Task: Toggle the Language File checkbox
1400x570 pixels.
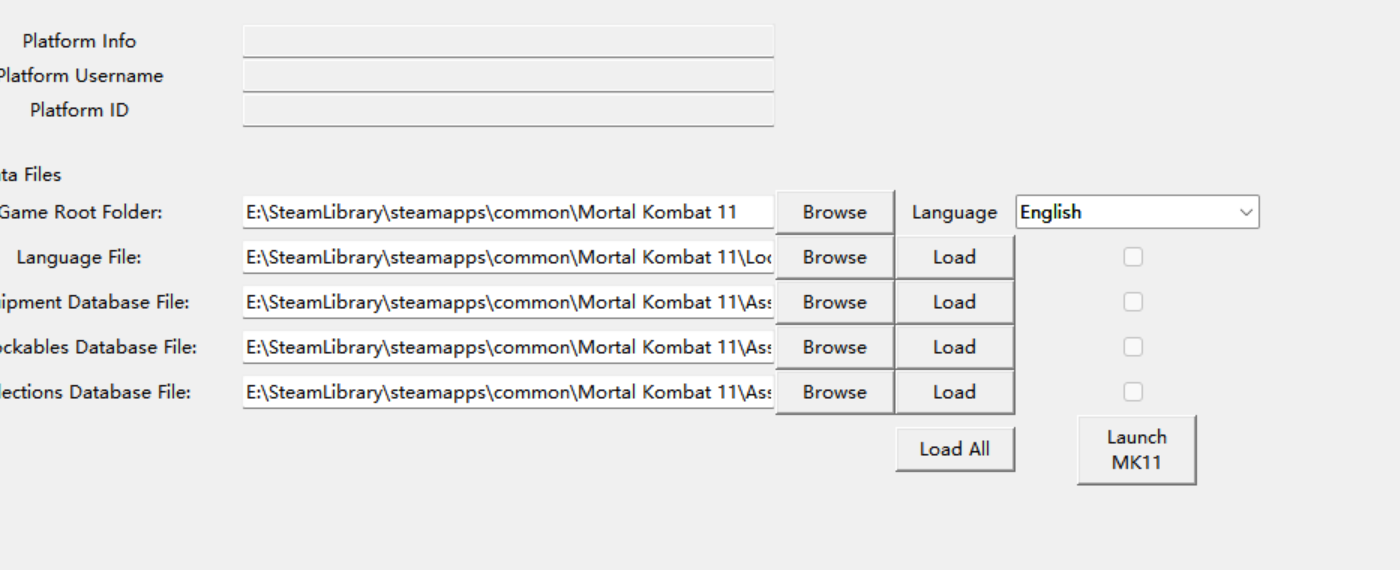Action: [1132, 257]
